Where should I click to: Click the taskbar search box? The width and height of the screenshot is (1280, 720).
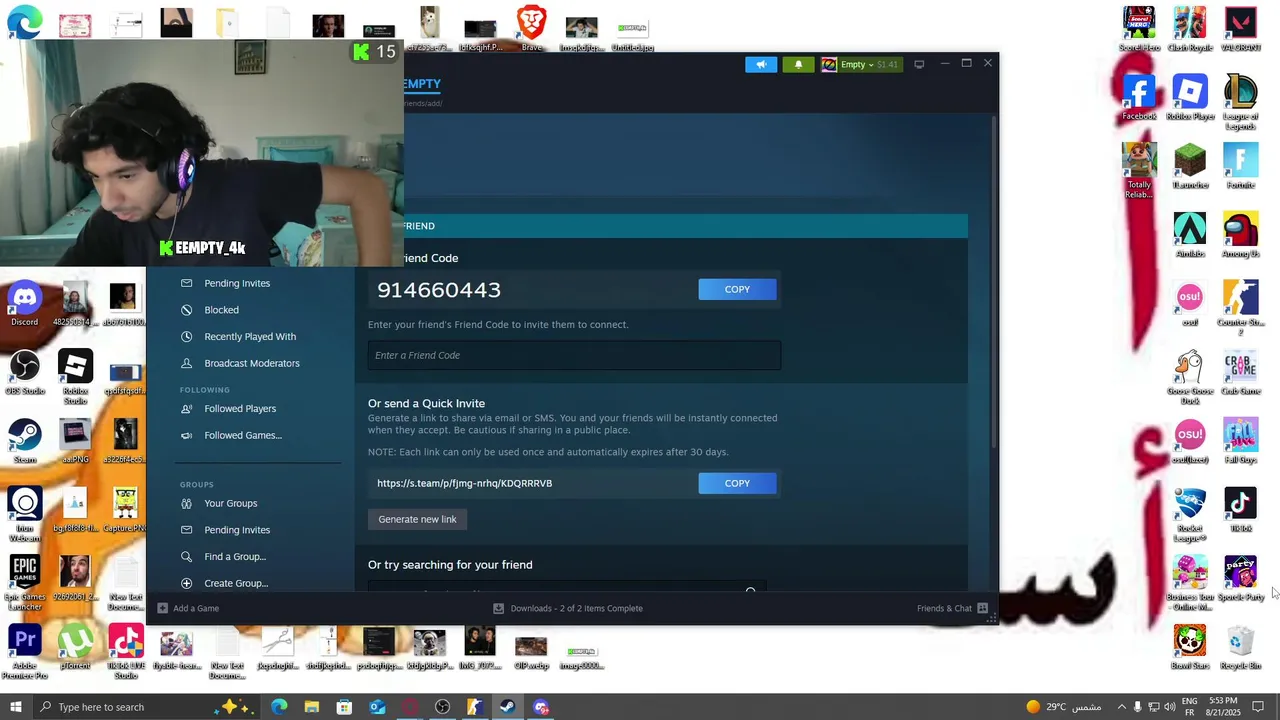tap(148, 707)
